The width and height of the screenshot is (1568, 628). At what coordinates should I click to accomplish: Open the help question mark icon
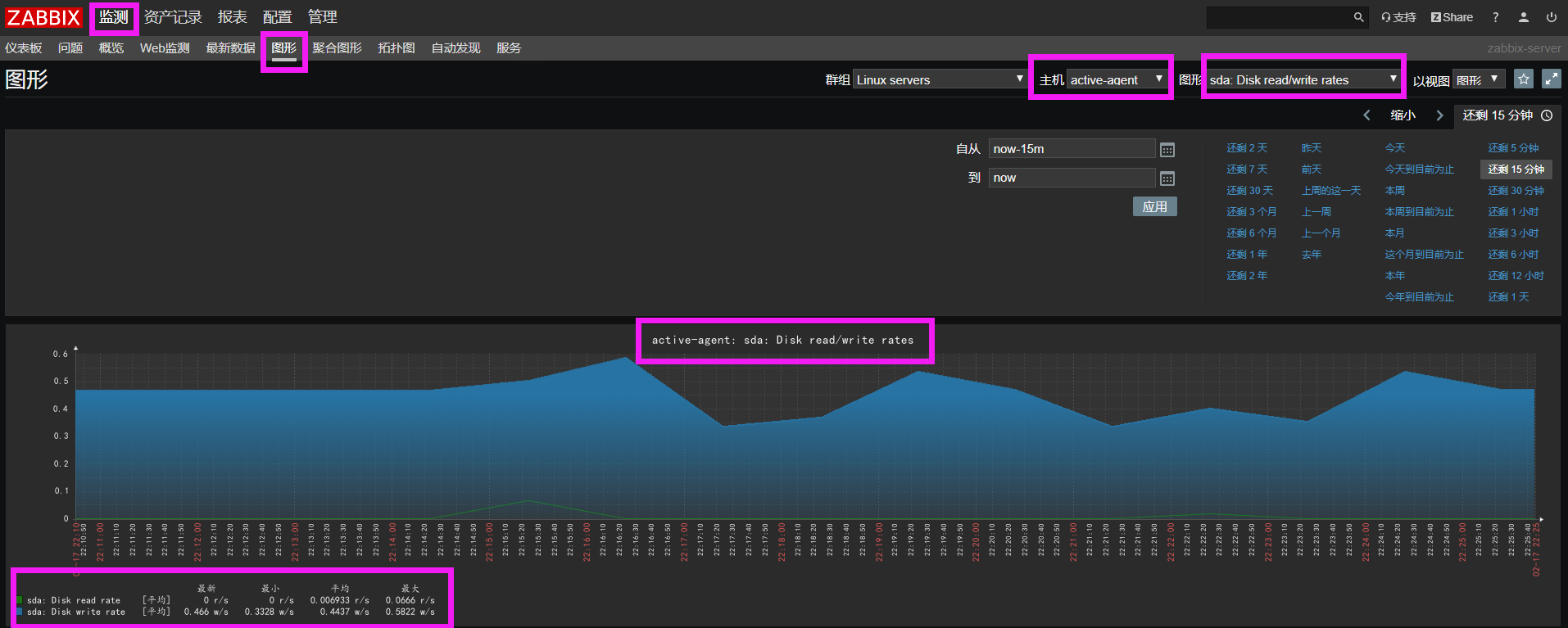point(1496,17)
